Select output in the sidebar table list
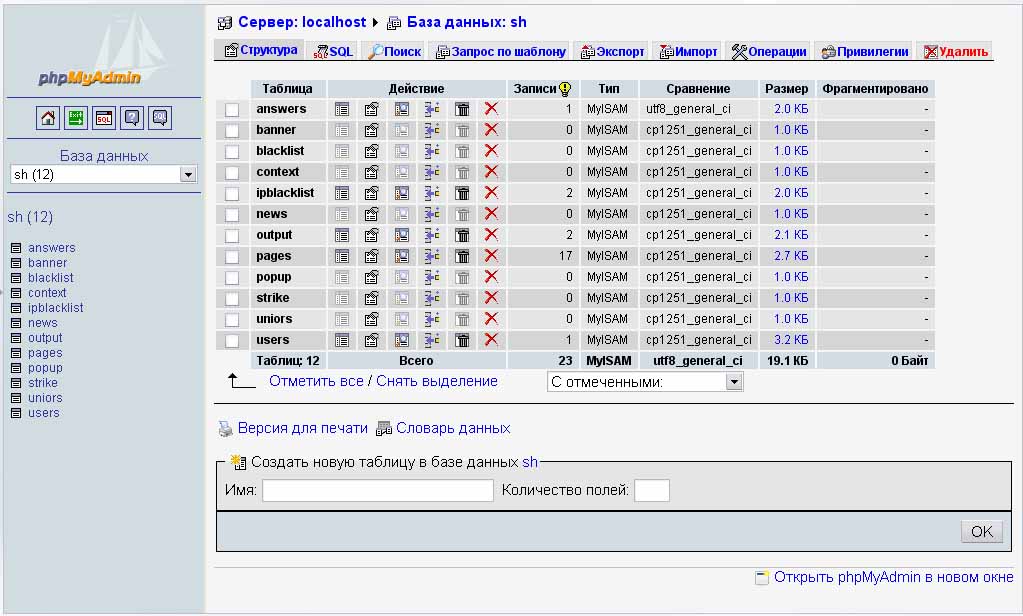This screenshot has height=616, width=1023. [45, 338]
